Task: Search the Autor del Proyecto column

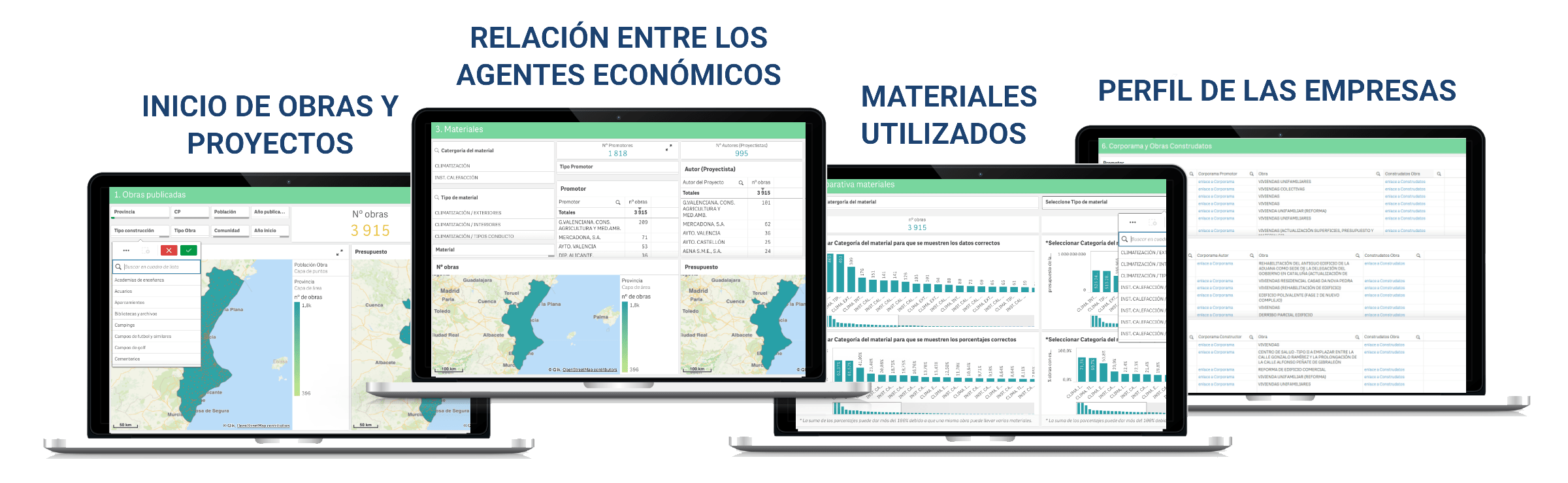Action: click(741, 182)
